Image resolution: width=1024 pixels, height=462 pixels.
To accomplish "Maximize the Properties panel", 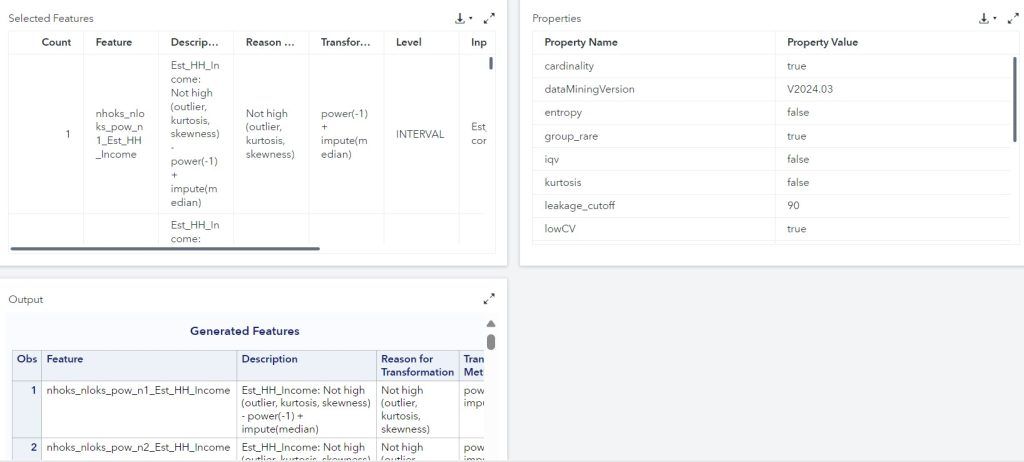I will 1013,18.
